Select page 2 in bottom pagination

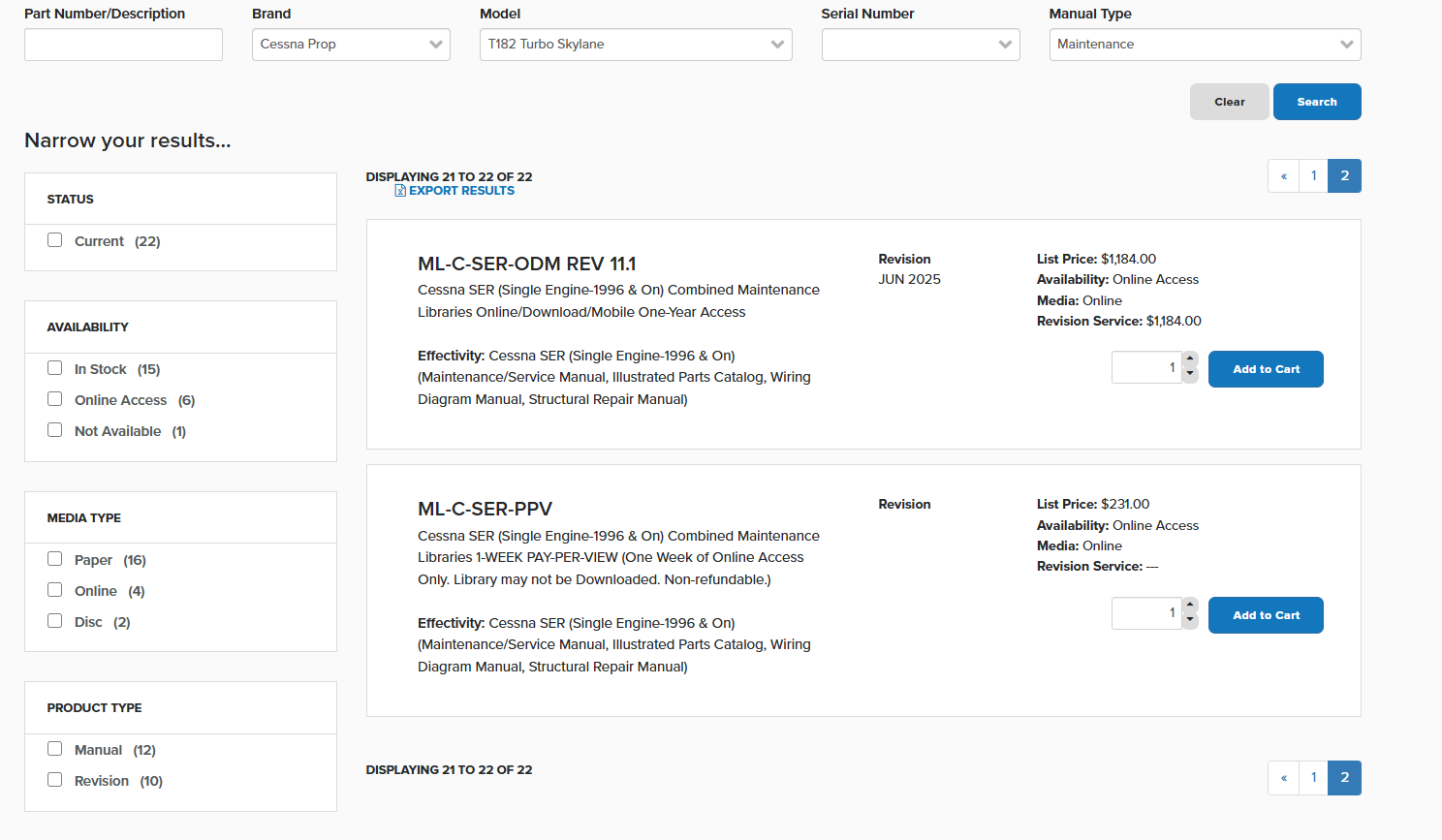(x=1344, y=778)
